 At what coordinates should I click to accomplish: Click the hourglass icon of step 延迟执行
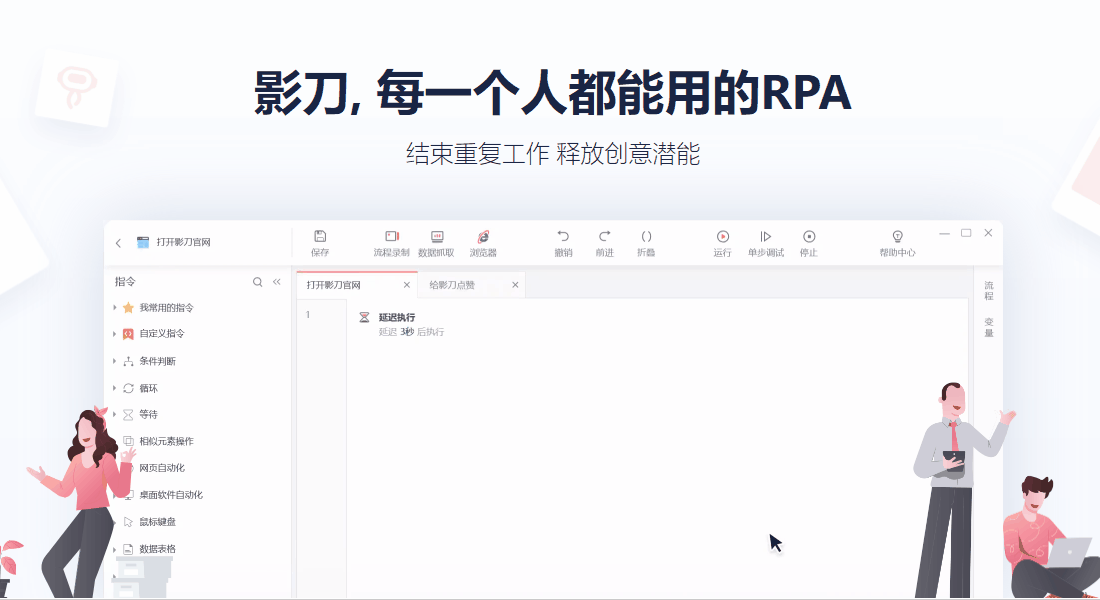coord(364,317)
